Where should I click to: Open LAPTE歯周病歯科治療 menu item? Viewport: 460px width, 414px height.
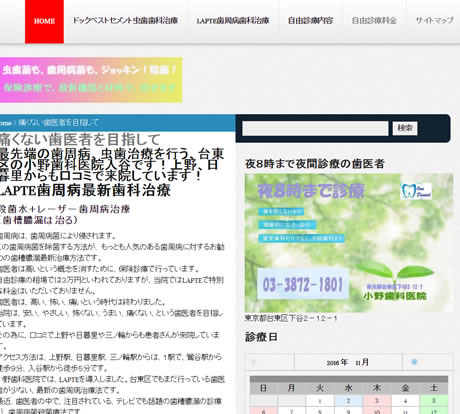[x=233, y=21]
